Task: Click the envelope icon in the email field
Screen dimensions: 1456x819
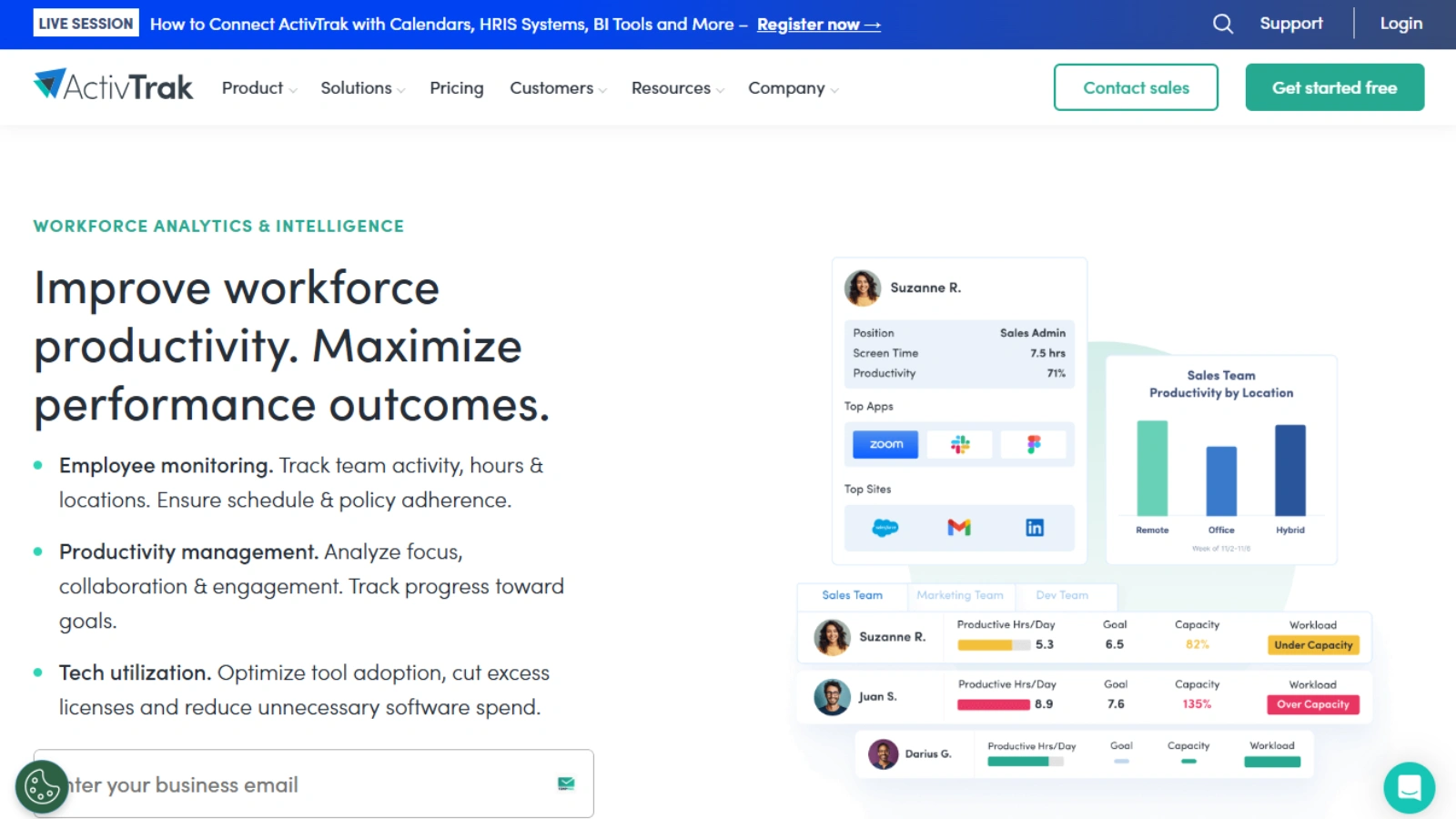Action: tap(565, 783)
